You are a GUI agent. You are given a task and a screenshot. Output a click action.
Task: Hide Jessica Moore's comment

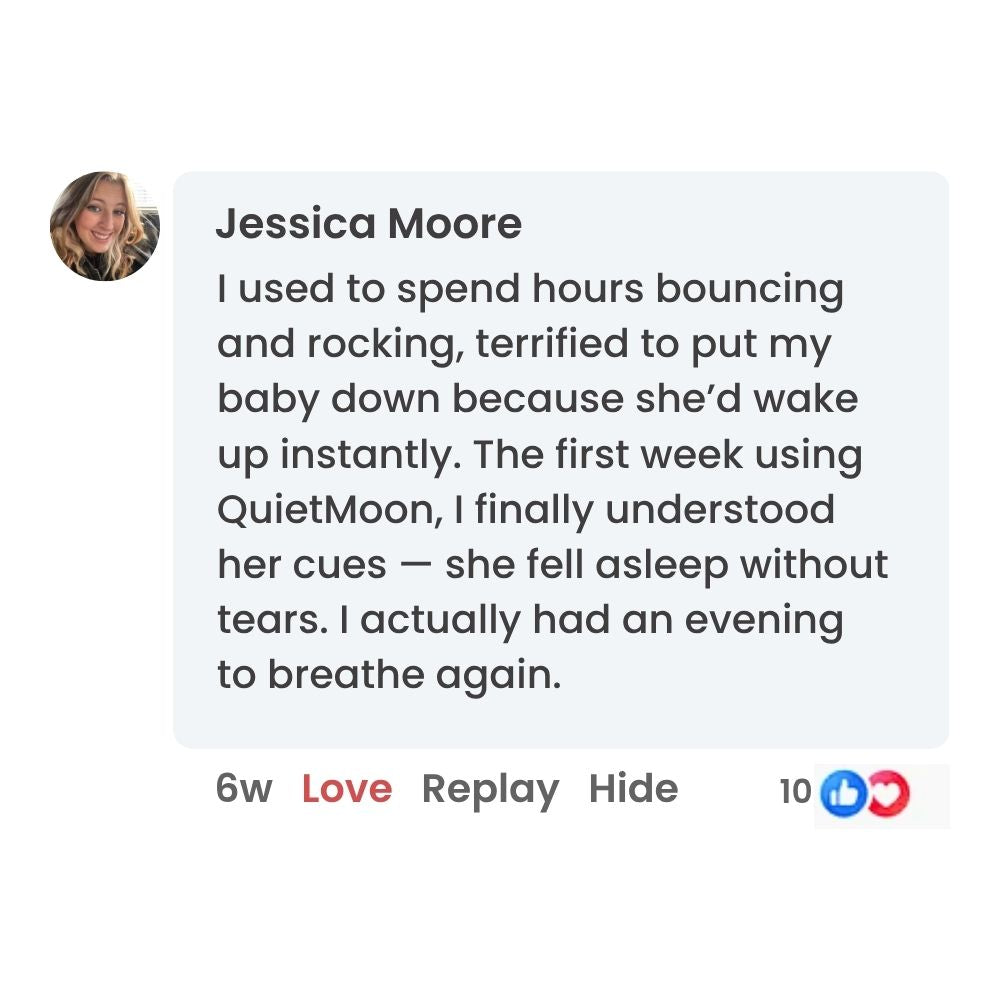point(633,789)
